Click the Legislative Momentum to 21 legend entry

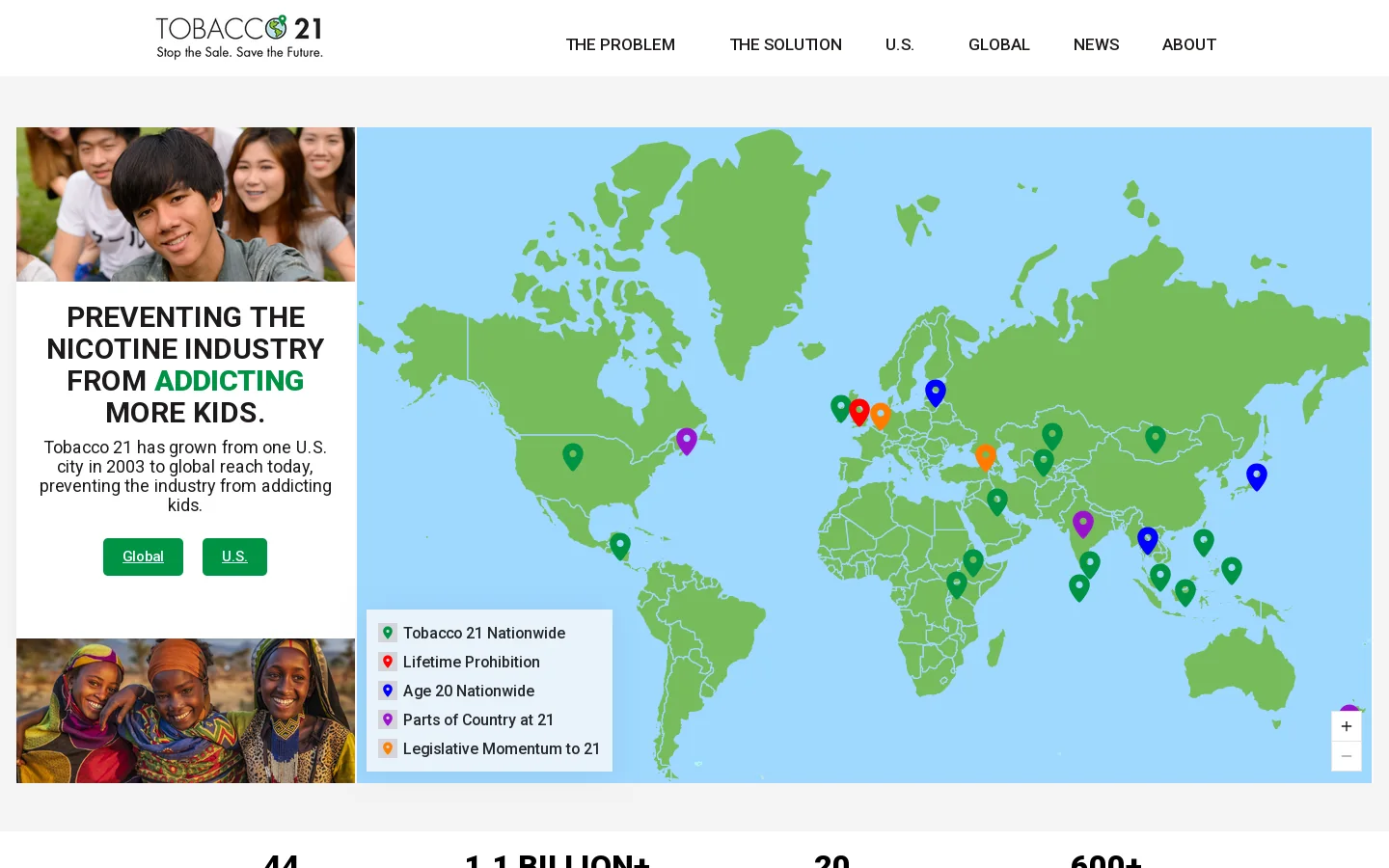490,748
